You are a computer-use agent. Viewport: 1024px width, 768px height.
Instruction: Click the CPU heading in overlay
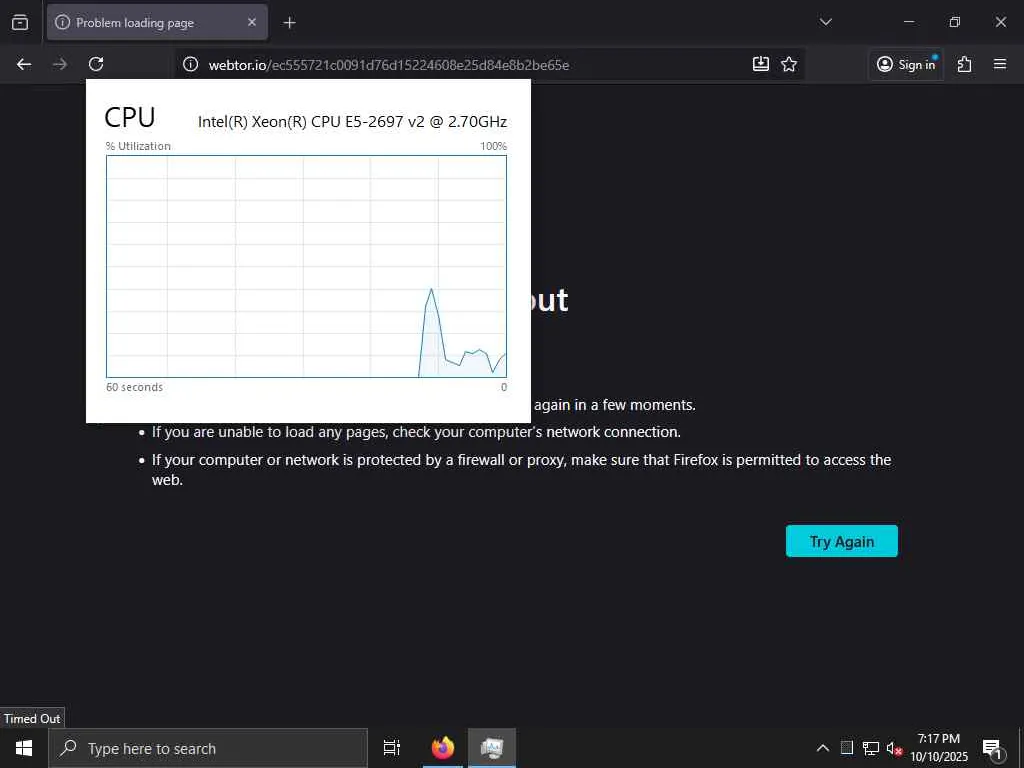pos(130,118)
